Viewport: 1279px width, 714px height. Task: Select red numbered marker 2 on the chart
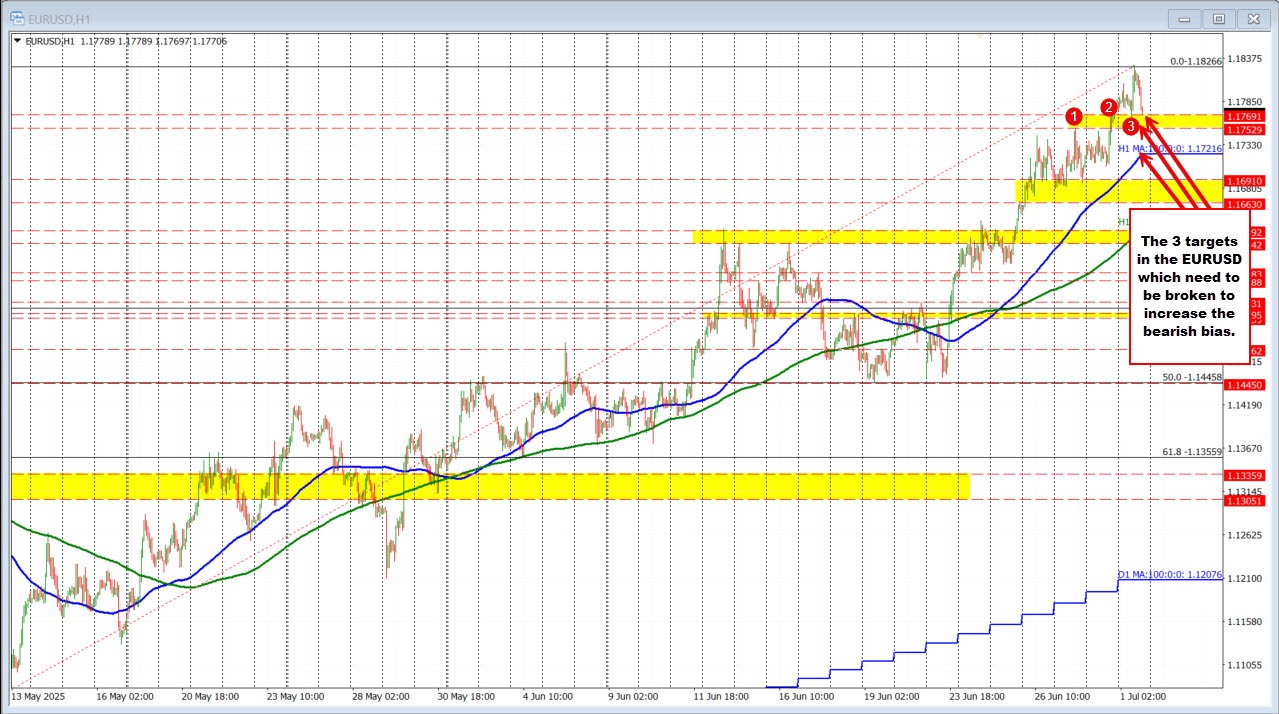tap(1108, 107)
